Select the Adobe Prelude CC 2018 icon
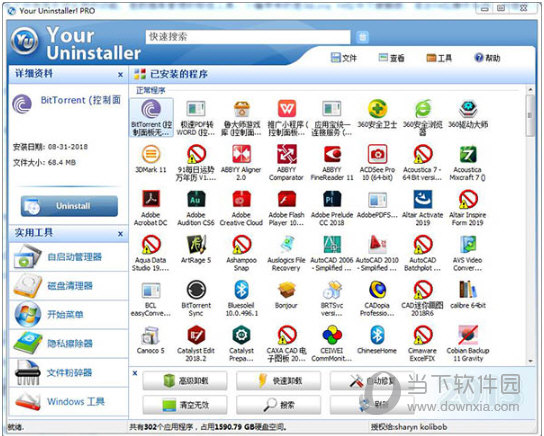Image resolution: width=544 pixels, height=436 pixels. [332, 199]
